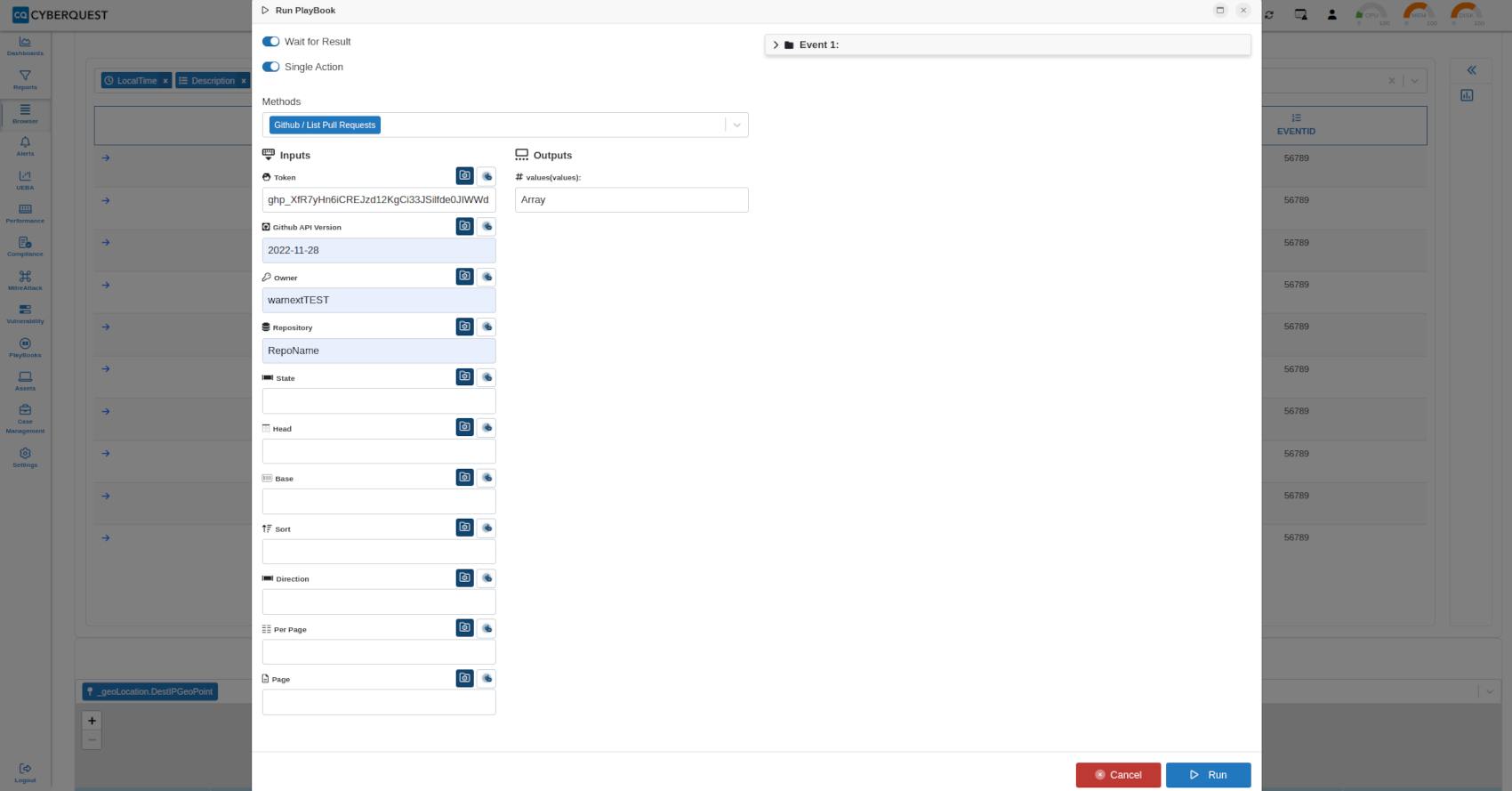Open Performance in the sidebar
Image resolution: width=1512 pixels, height=791 pixels.
(x=25, y=214)
